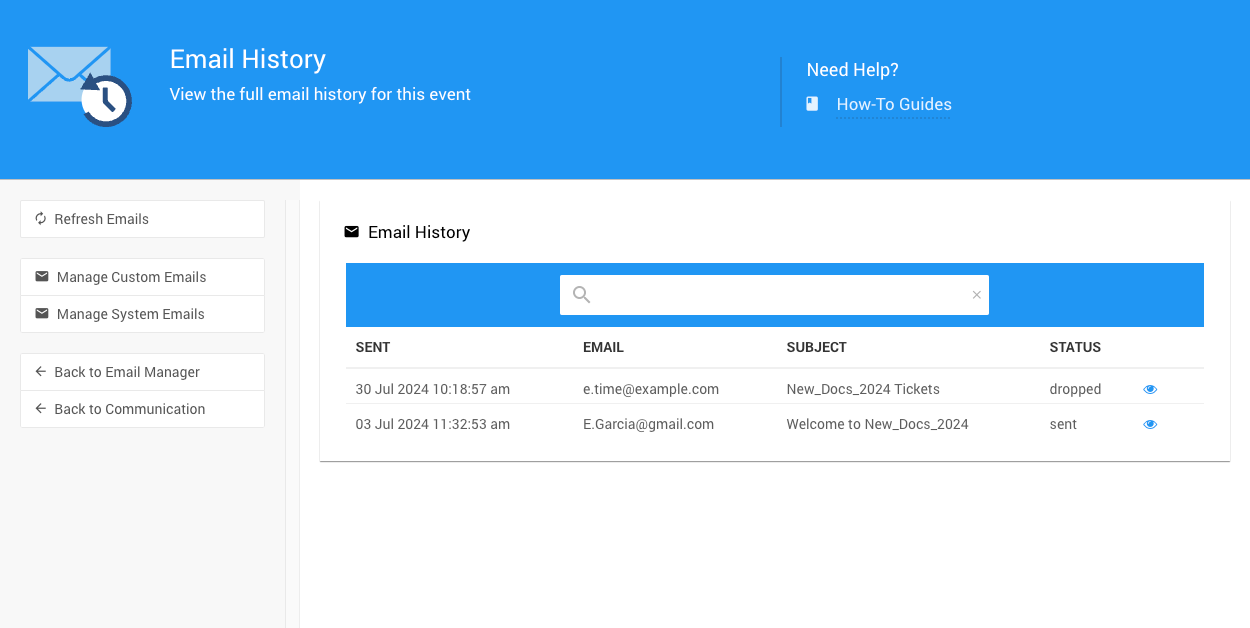Open Manage Custom Emails
This screenshot has height=628, width=1250.
click(142, 277)
